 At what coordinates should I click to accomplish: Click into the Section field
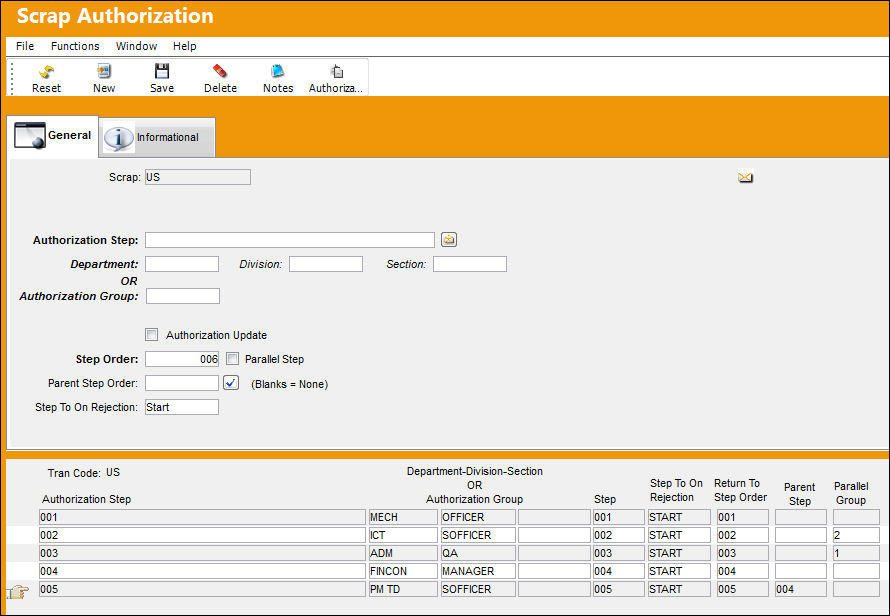(x=470, y=264)
